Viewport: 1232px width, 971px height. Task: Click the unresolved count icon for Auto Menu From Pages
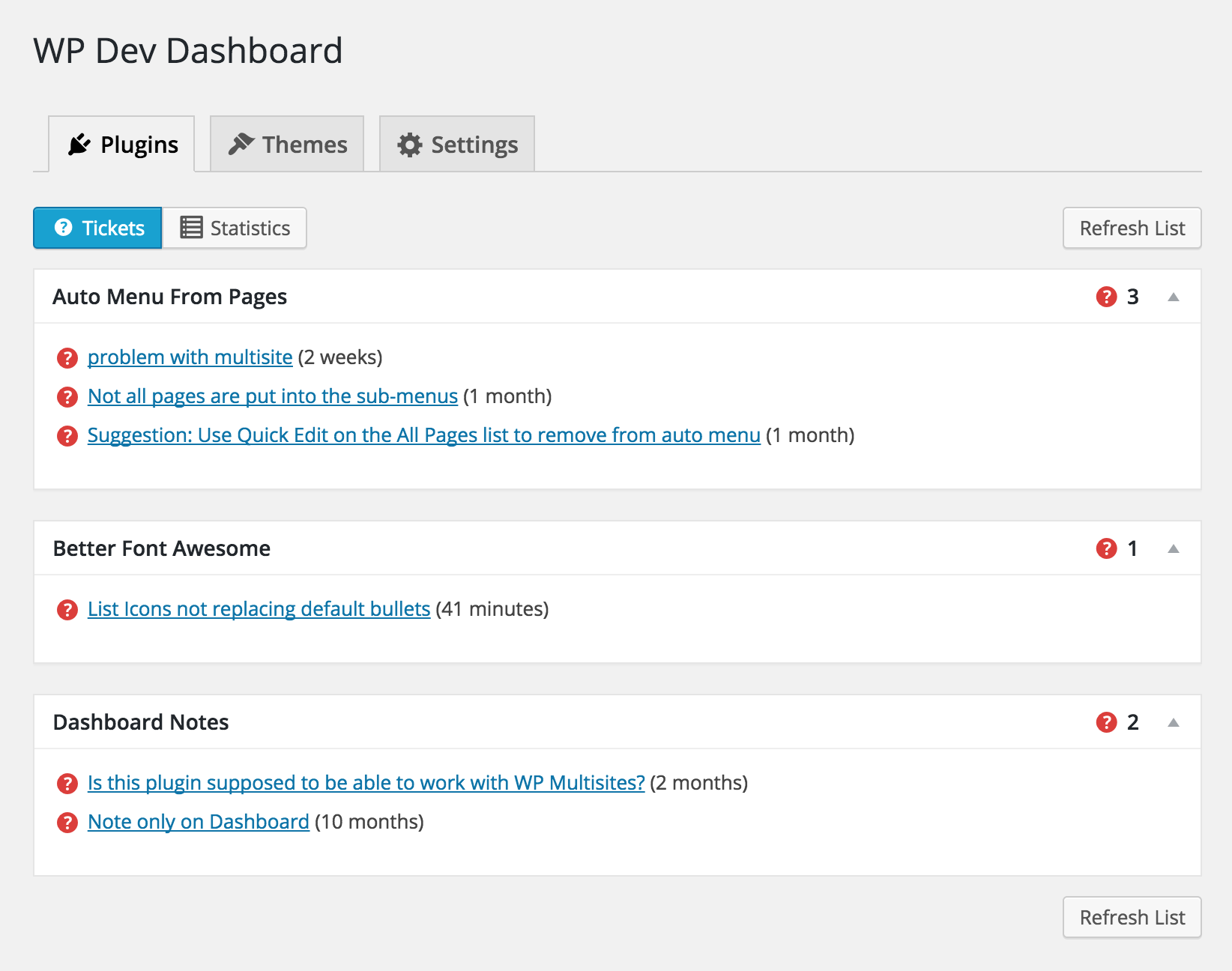click(1107, 297)
